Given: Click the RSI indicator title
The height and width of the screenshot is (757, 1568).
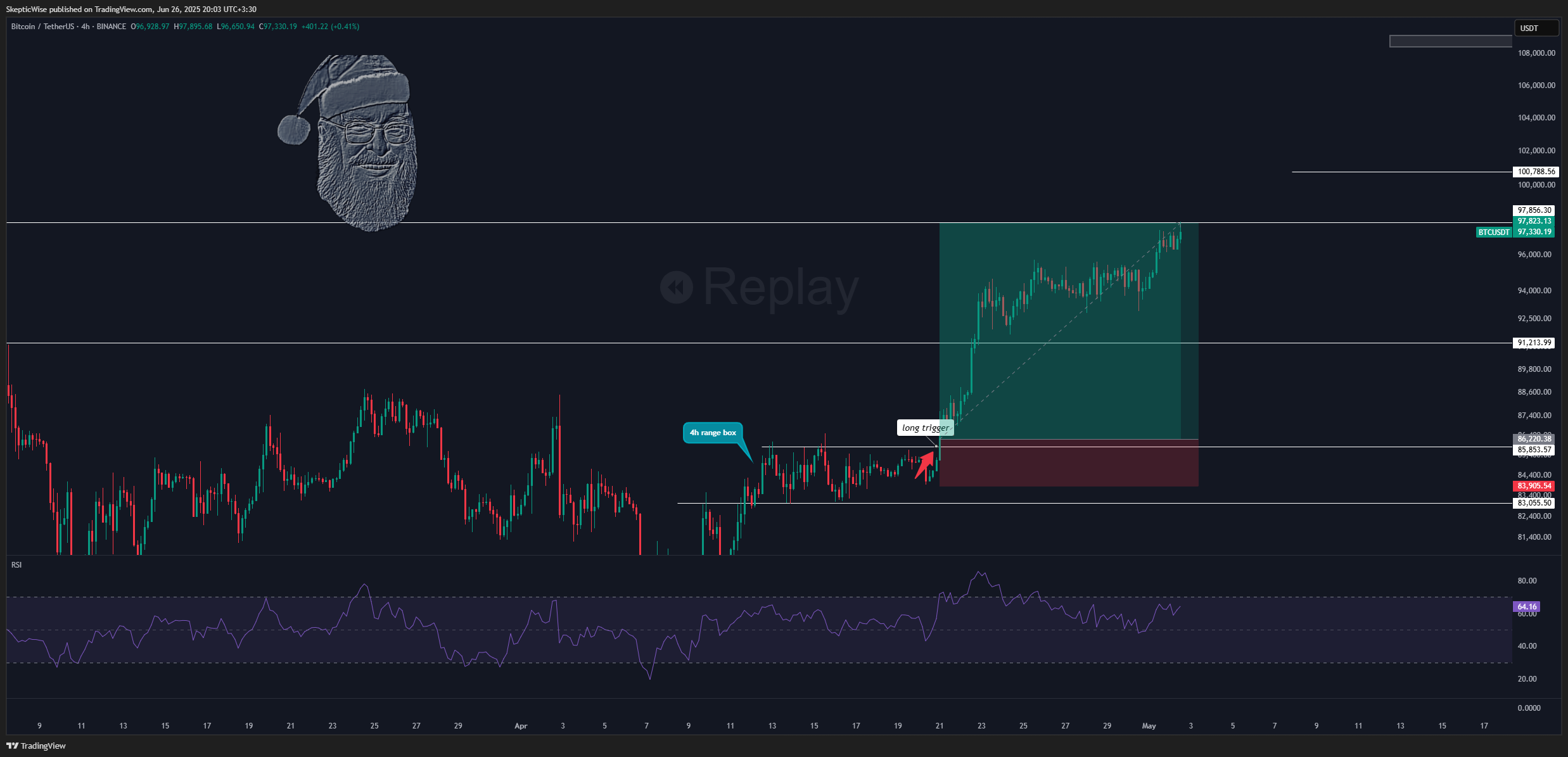Looking at the screenshot, I should 16,565.
